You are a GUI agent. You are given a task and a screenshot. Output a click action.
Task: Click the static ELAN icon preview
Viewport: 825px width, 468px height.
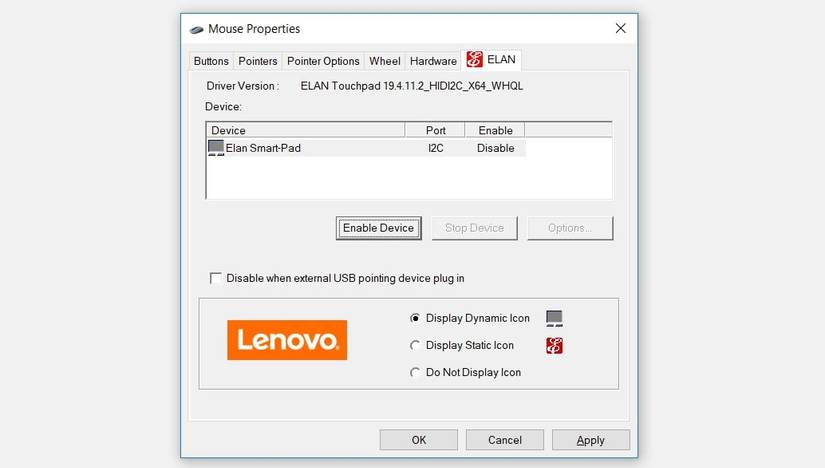click(554, 345)
